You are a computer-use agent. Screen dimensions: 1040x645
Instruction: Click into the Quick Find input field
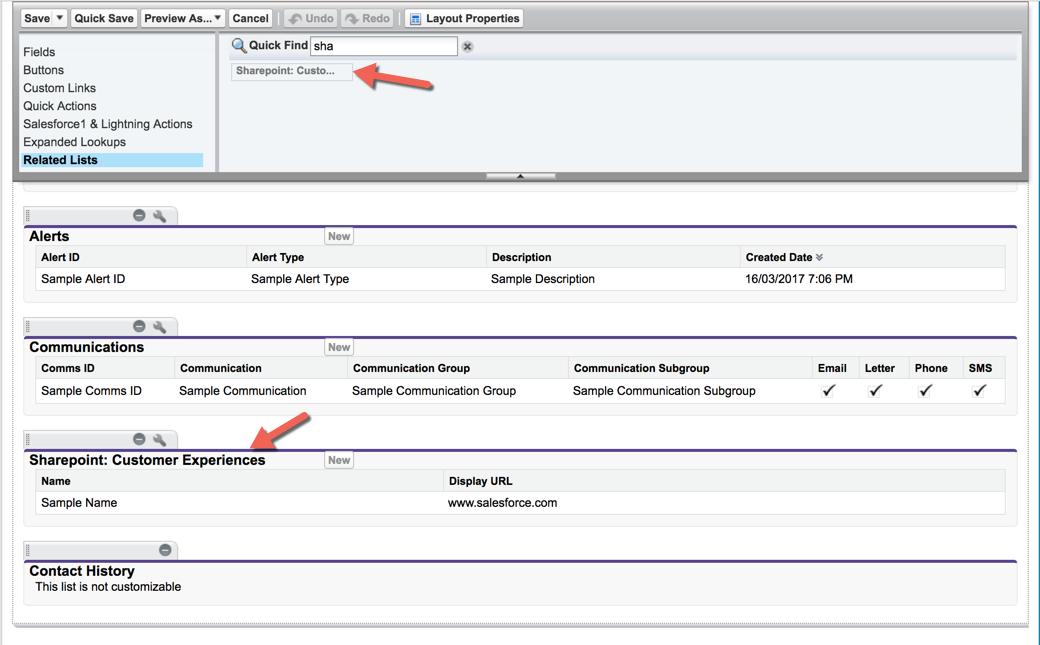383,46
